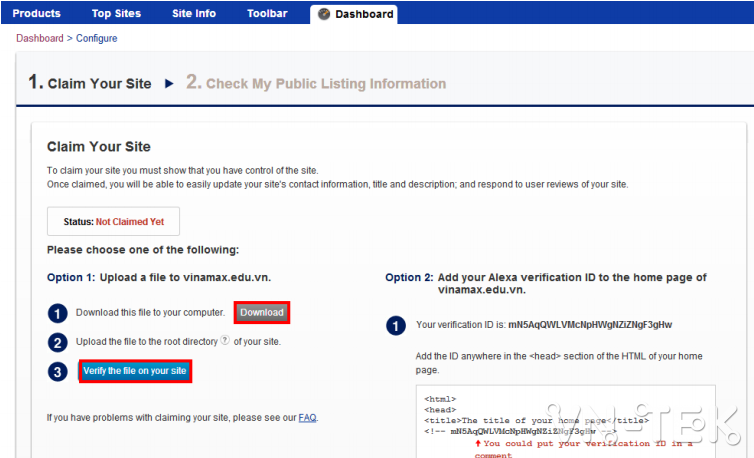The image size is (754, 458).
Task: Open the FAQ link
Action: (307, 418)
